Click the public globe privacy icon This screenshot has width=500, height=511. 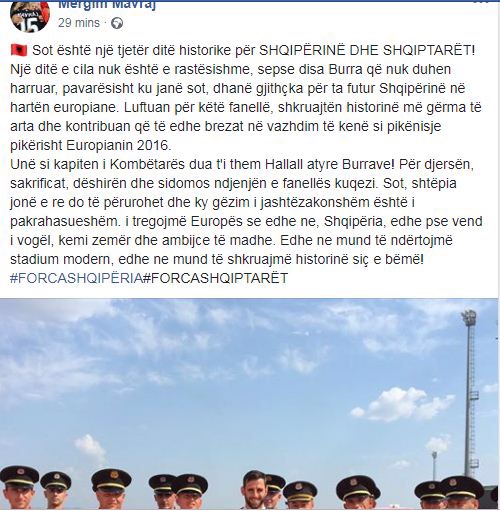(117, 23)
